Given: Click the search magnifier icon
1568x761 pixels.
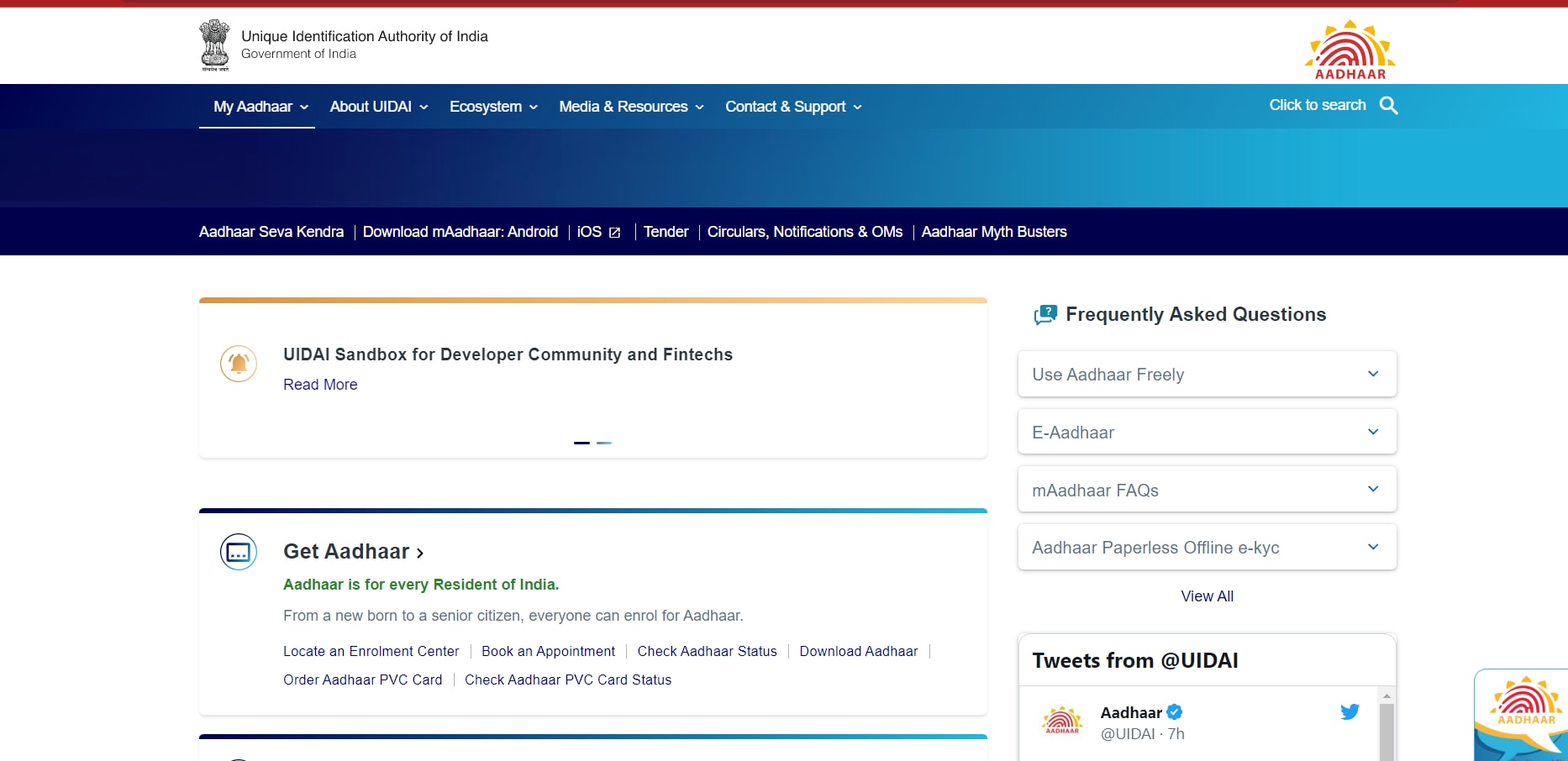Looking at the screenshot, I should 1389,106.
